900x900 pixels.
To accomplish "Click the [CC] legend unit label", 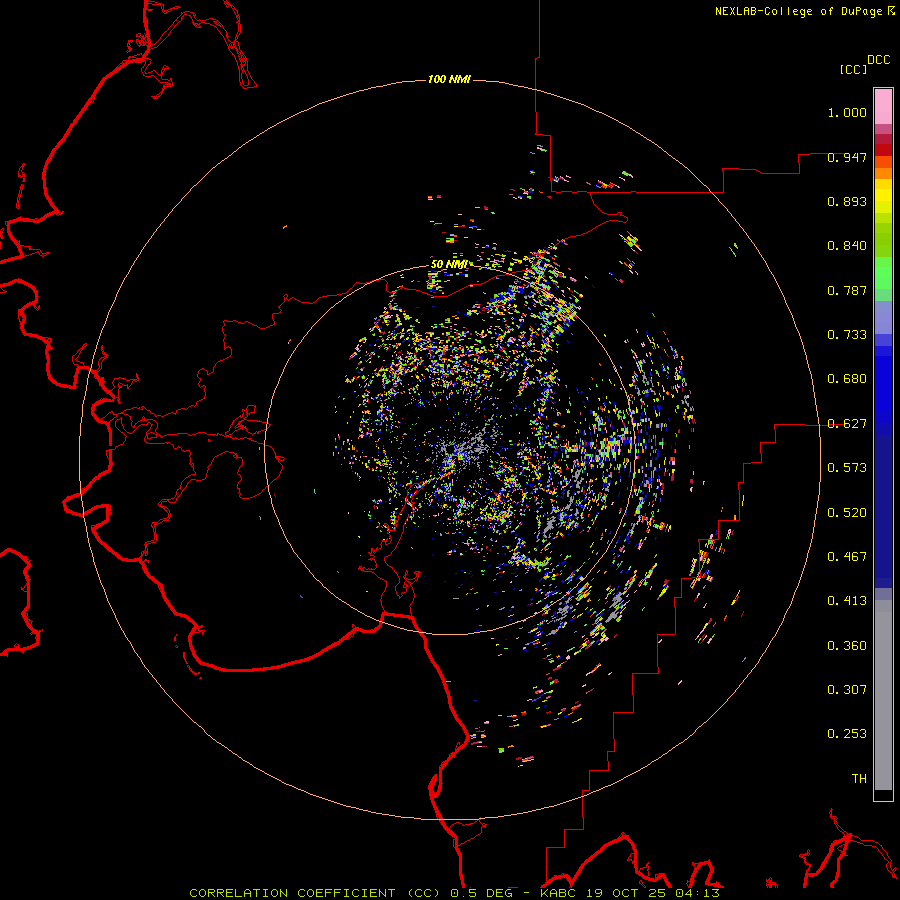I will tap(854, 69).
